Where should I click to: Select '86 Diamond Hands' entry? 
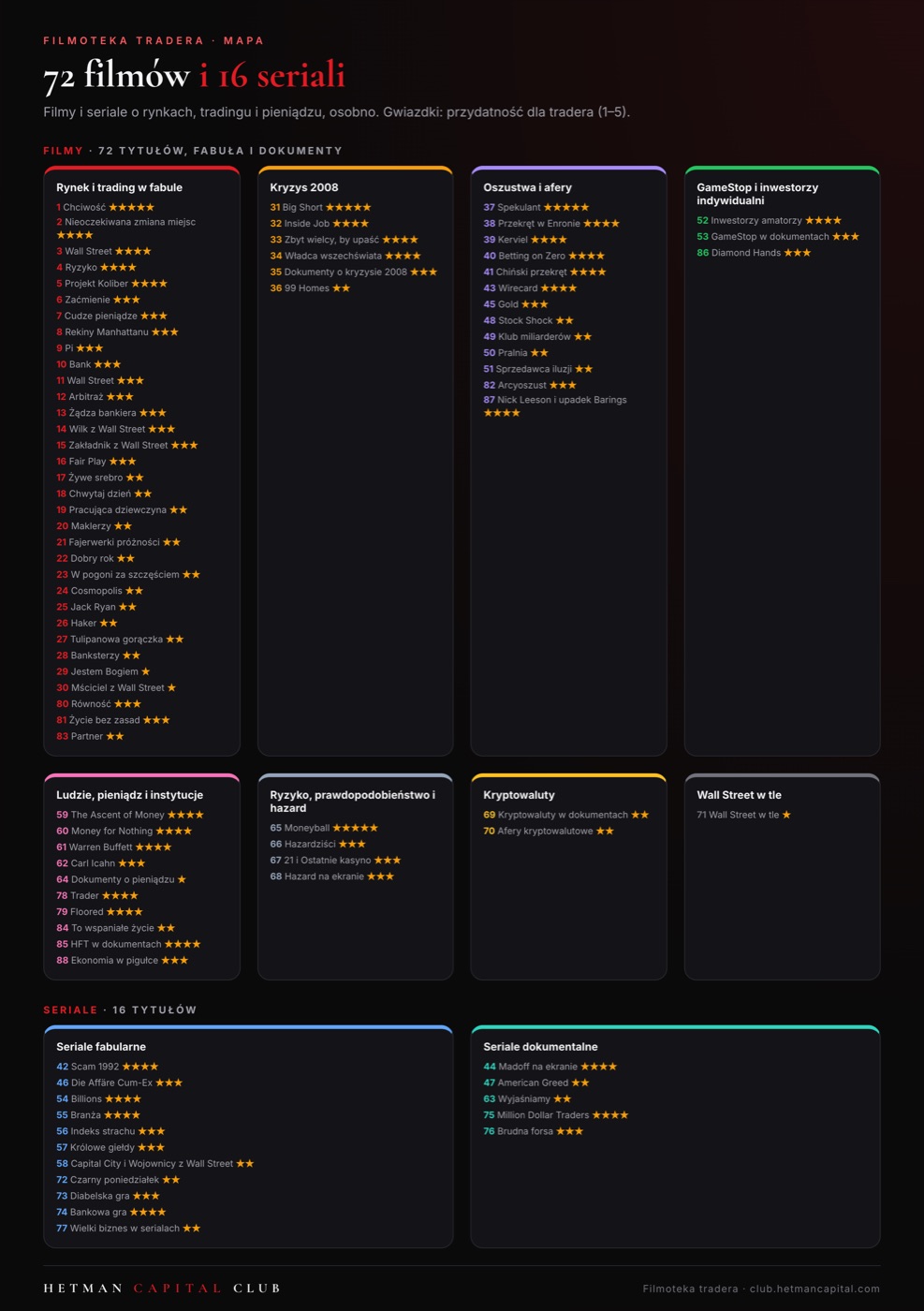pyautogui.click(x=754, y=253)
